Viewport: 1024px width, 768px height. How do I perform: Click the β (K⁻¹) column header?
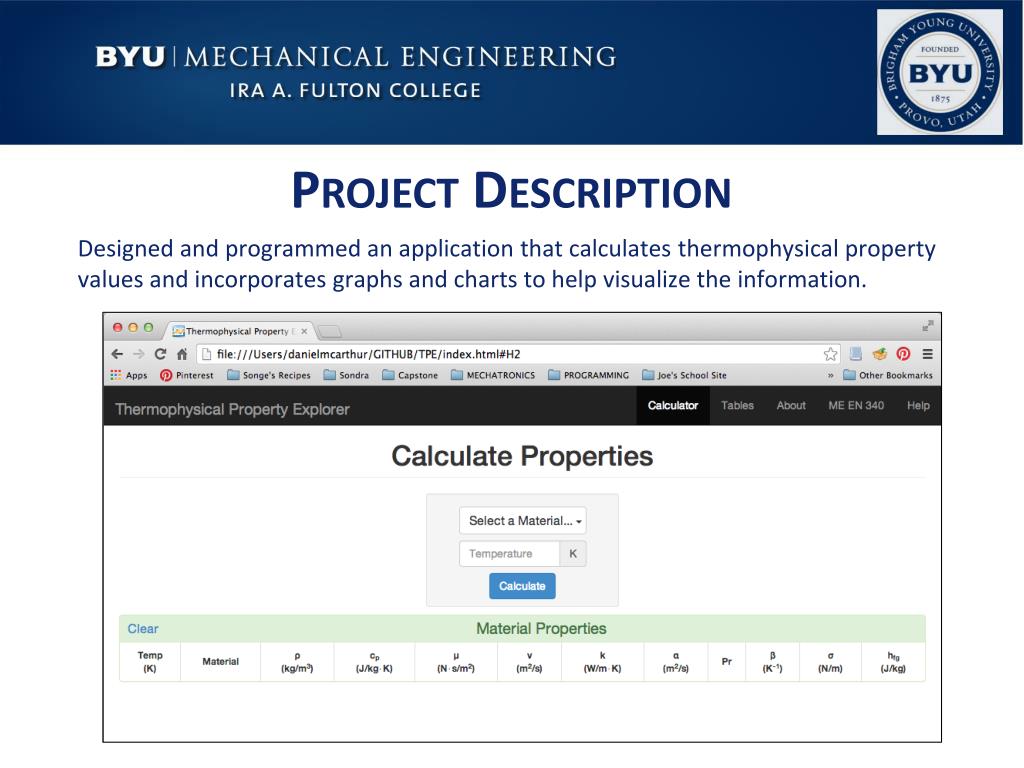click(773, 662)
